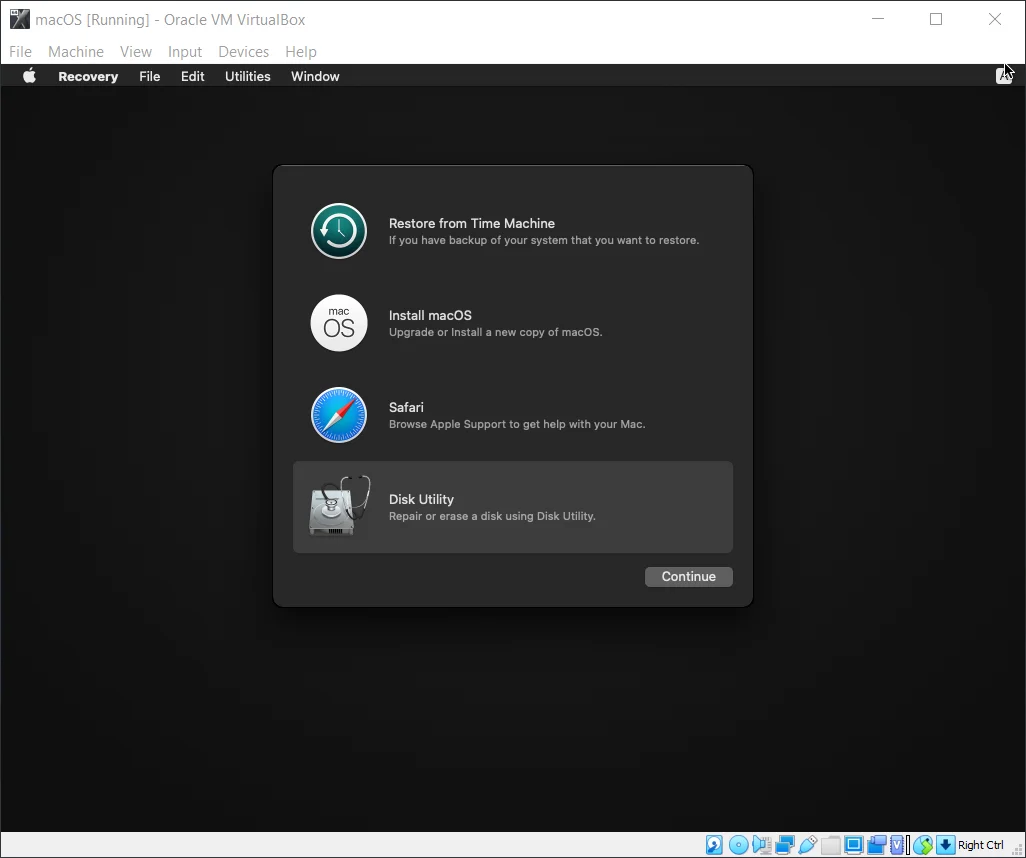1026x858 pixels.
Task: Open the macOS Edit menu
Action: pyautogui.click(x=192, y=77)
